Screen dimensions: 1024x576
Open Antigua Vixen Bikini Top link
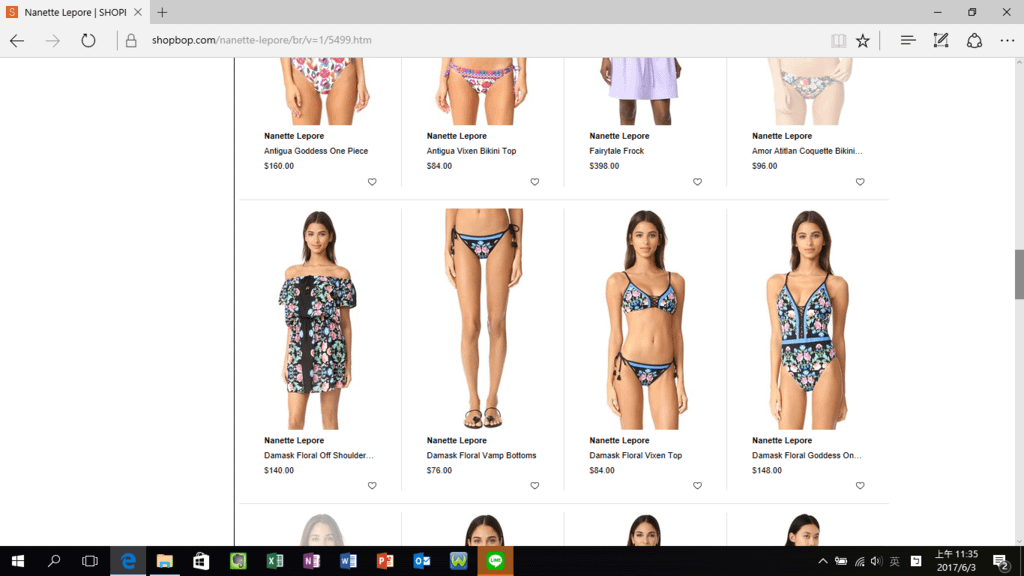[x=472, y=151]
